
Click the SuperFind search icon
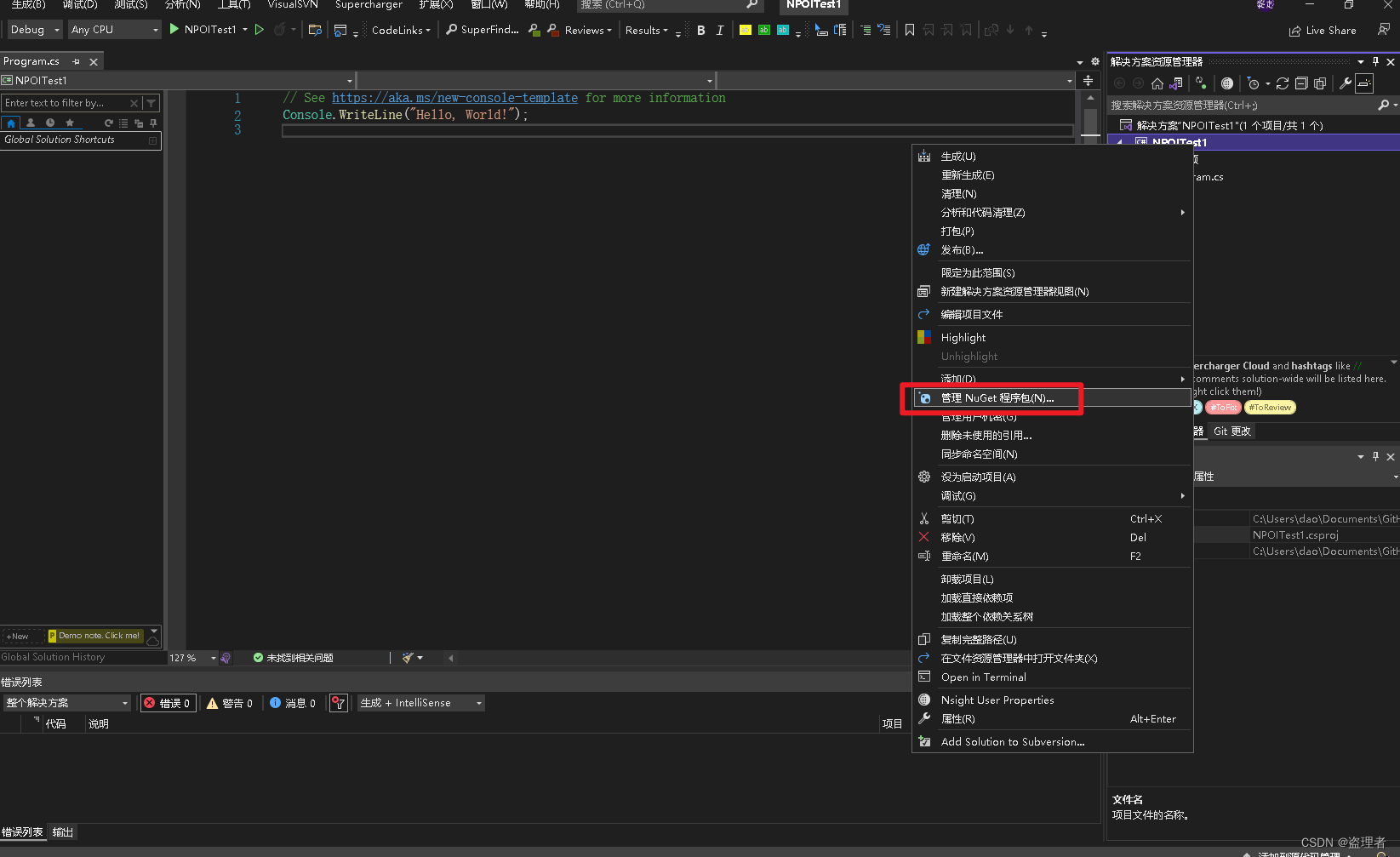point(450,29)
